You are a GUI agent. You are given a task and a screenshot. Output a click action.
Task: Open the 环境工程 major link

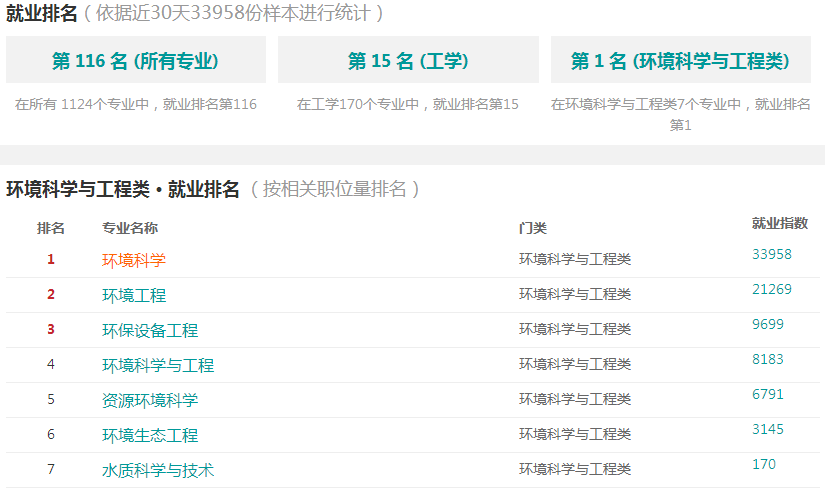pyautogui.click(x=134, y=295)
